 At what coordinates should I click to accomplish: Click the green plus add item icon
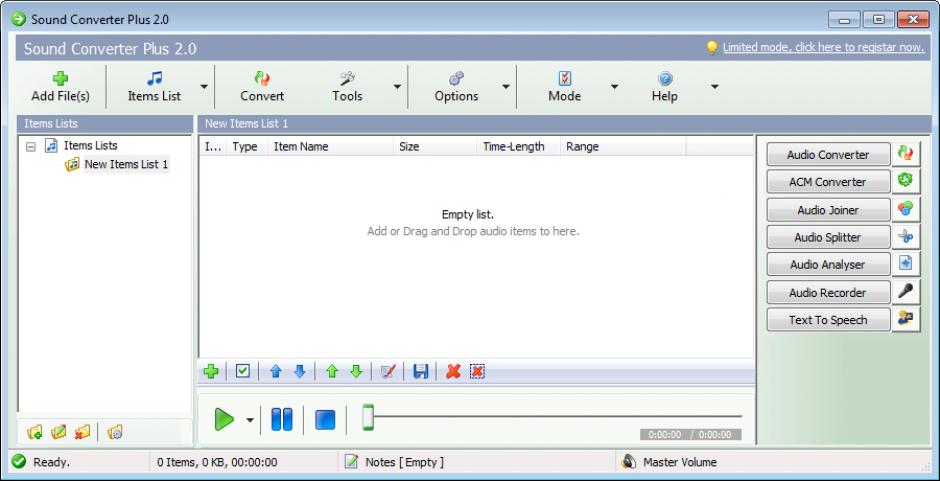pyautogui.click(x=210, y=372)
